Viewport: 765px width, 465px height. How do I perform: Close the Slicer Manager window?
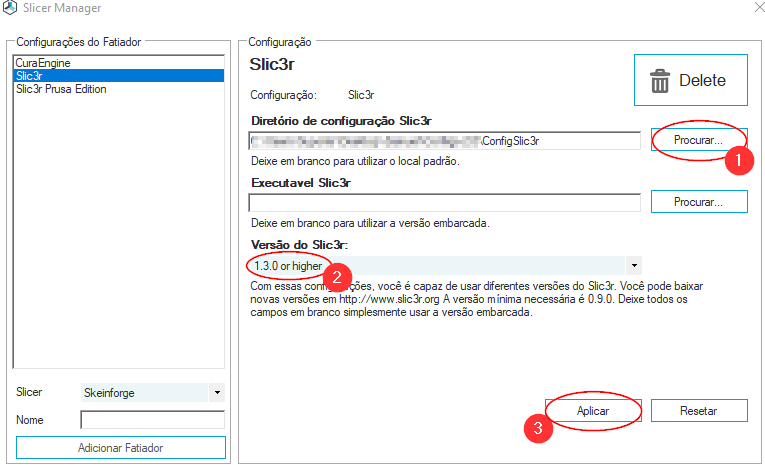[759, 7]
